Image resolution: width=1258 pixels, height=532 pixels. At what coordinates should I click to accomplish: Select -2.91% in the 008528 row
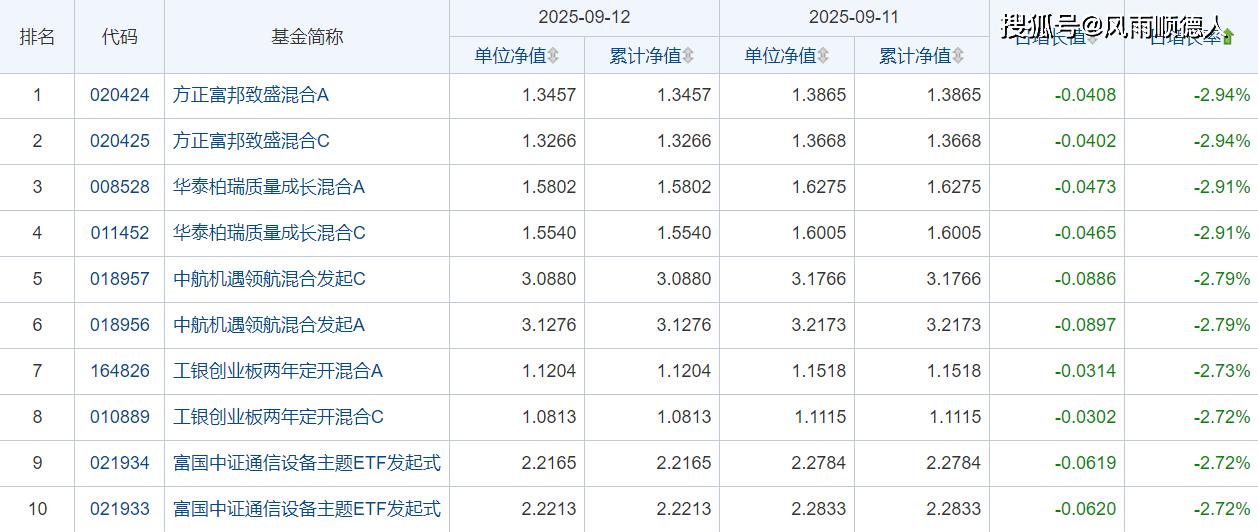[1222, 188]
